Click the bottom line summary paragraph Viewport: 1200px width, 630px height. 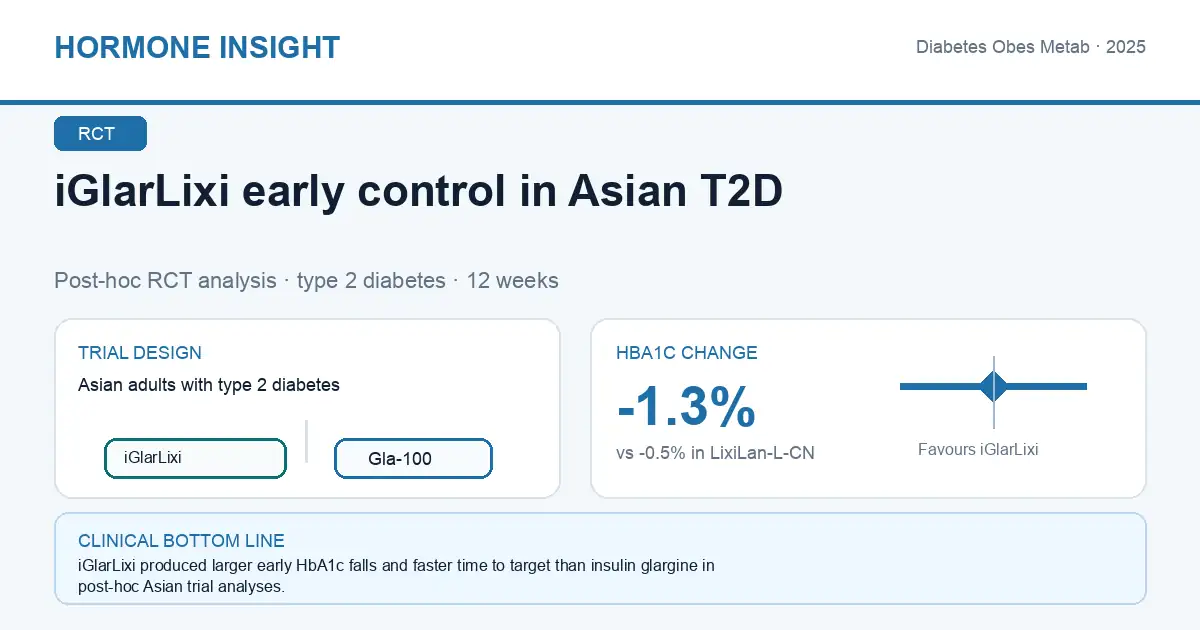point(396,576)
